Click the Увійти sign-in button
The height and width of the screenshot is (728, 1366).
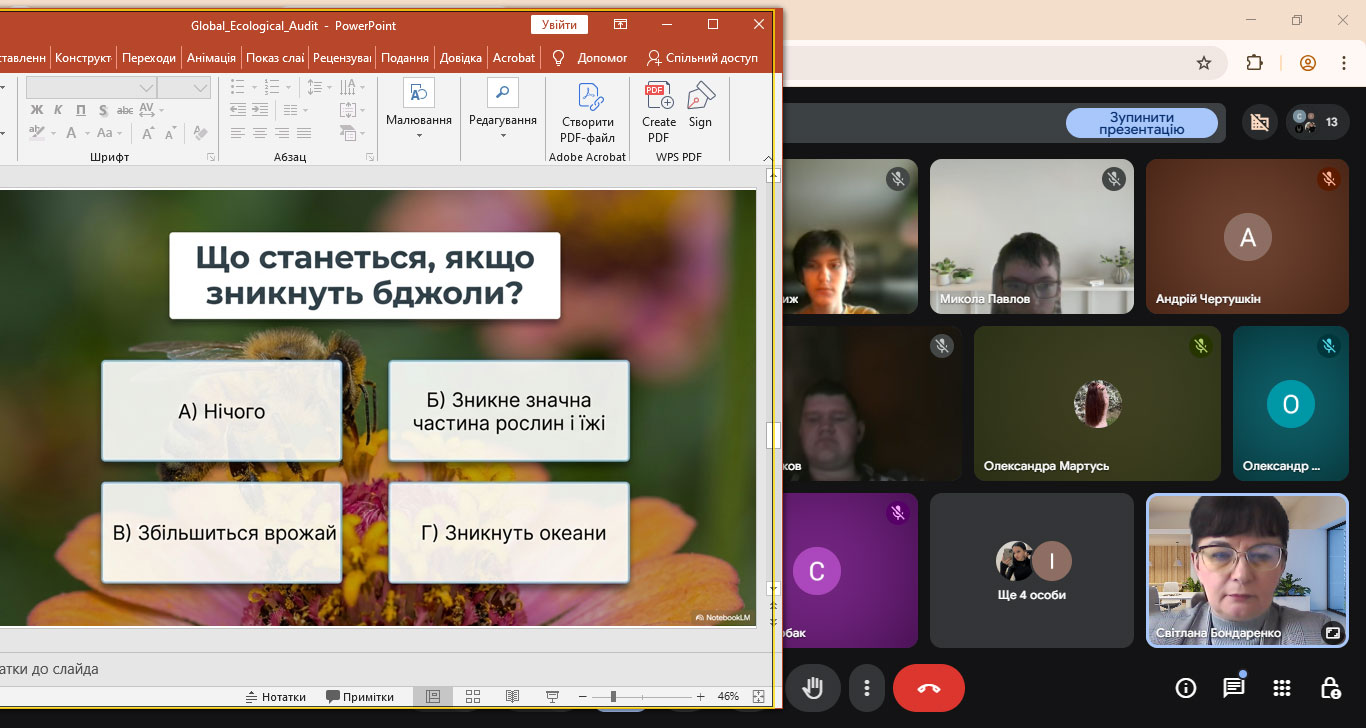[x=559, y=25]
